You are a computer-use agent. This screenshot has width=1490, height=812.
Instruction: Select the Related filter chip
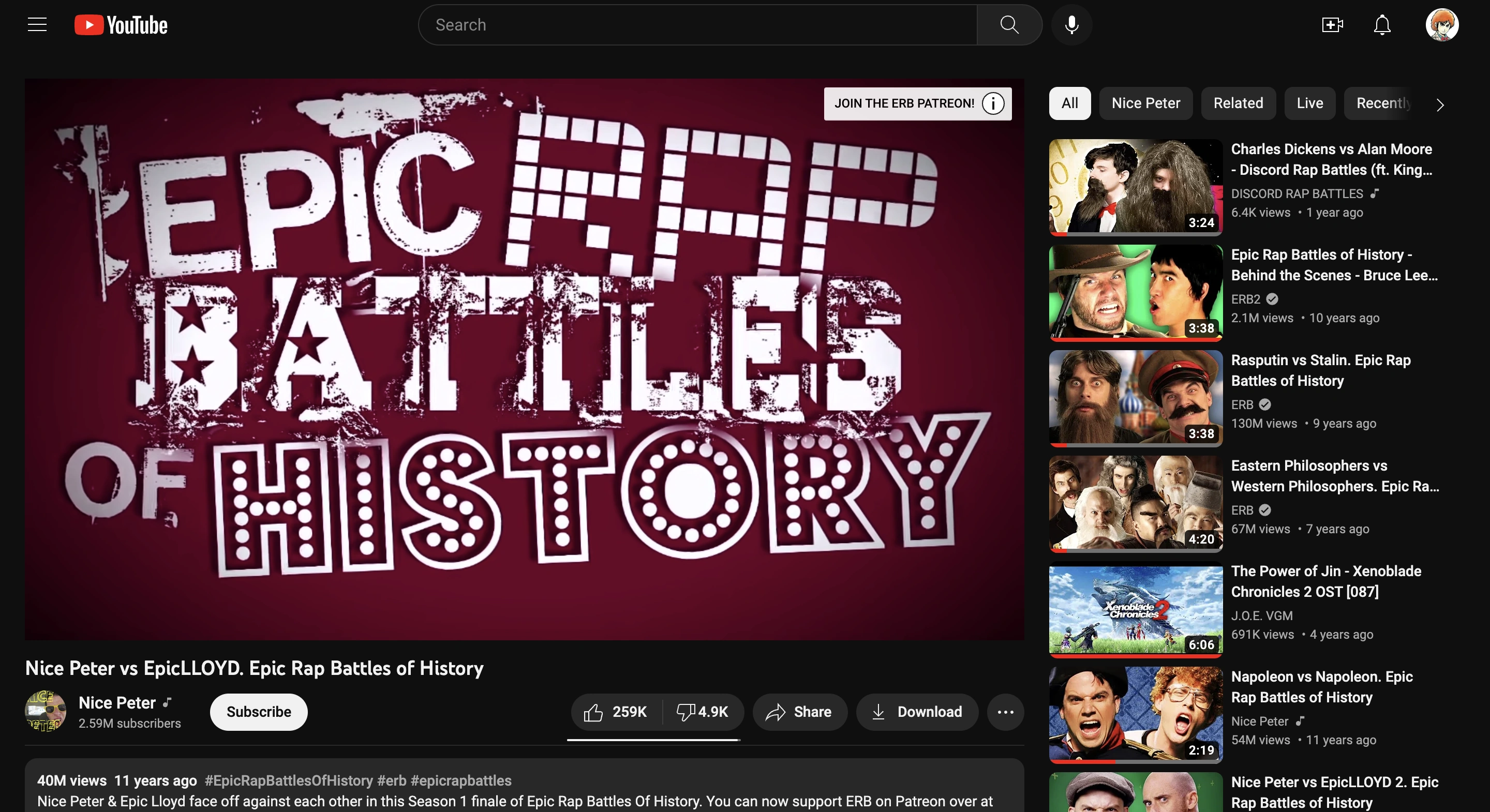[1238, 103]
